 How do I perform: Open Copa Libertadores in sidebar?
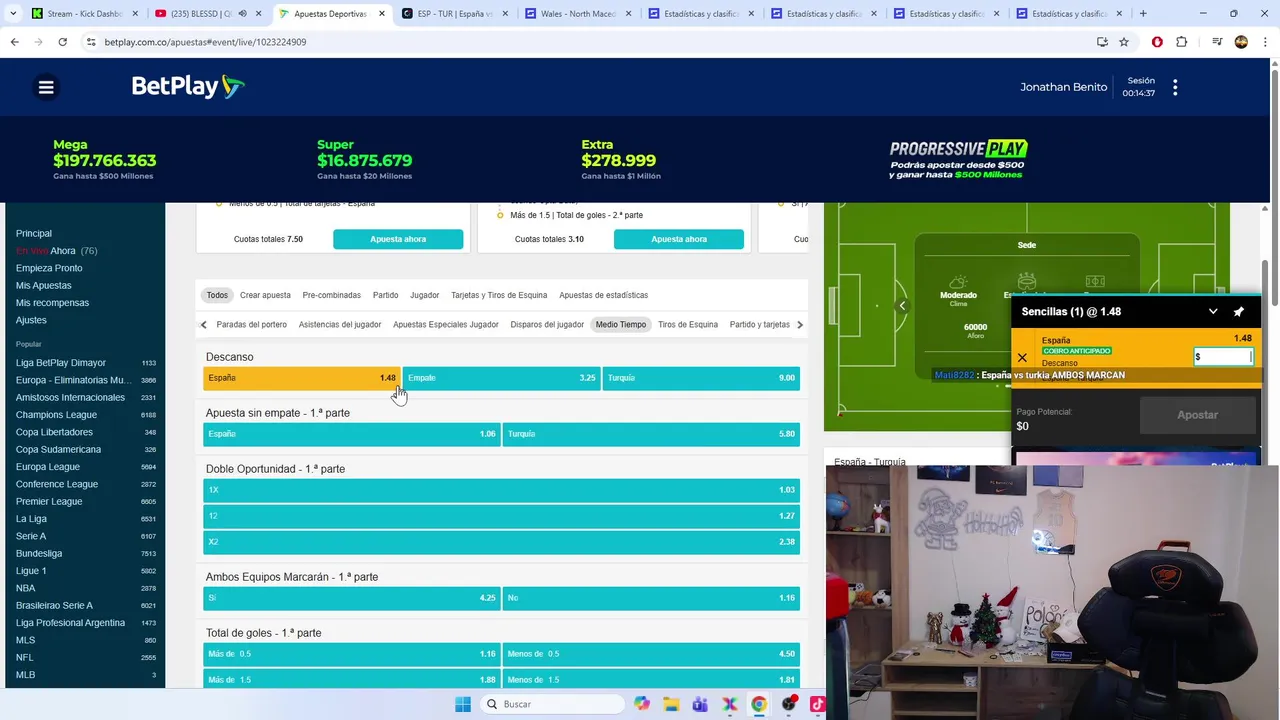click(54, 432)
